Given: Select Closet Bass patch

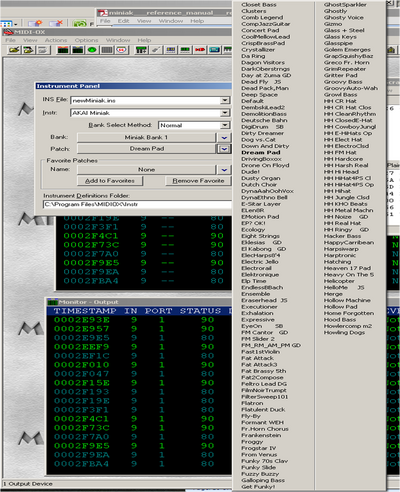Looking at the screenshot, I should [259, 5].
